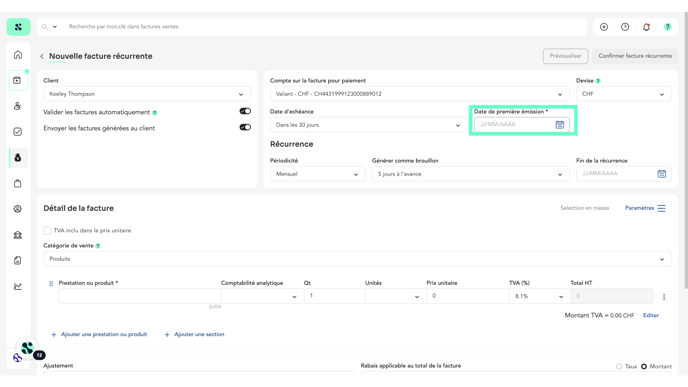Select the Montant radio button
Image resolution: width=688 pixels, height=387 pixels.
tap(644, 366)
